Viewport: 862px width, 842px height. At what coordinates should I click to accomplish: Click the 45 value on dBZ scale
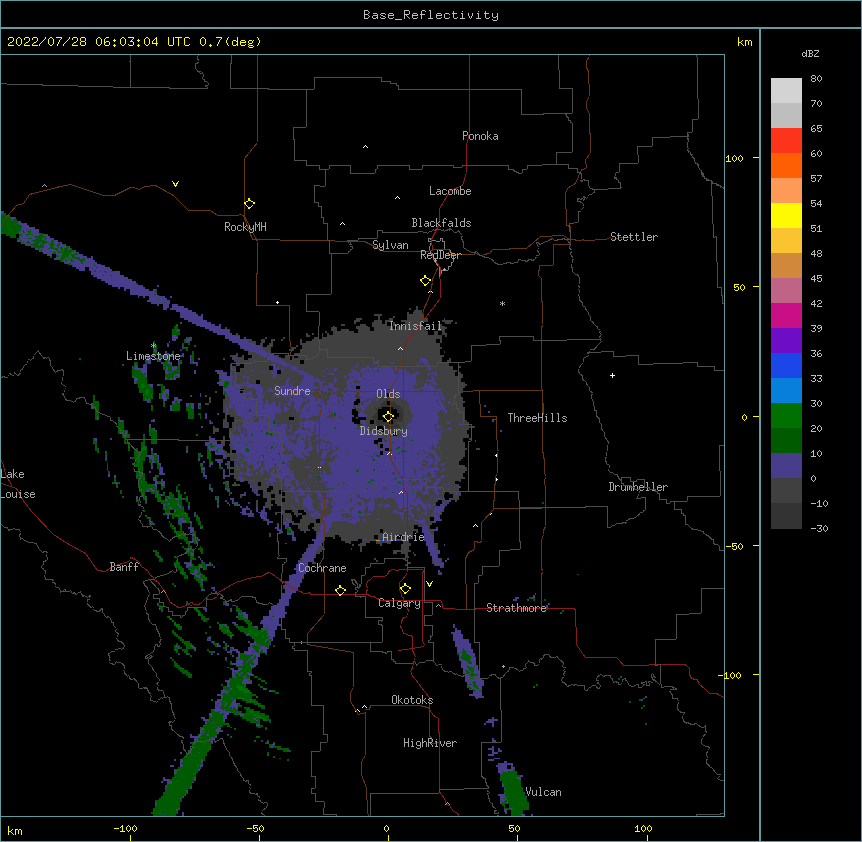click(816, 279)
